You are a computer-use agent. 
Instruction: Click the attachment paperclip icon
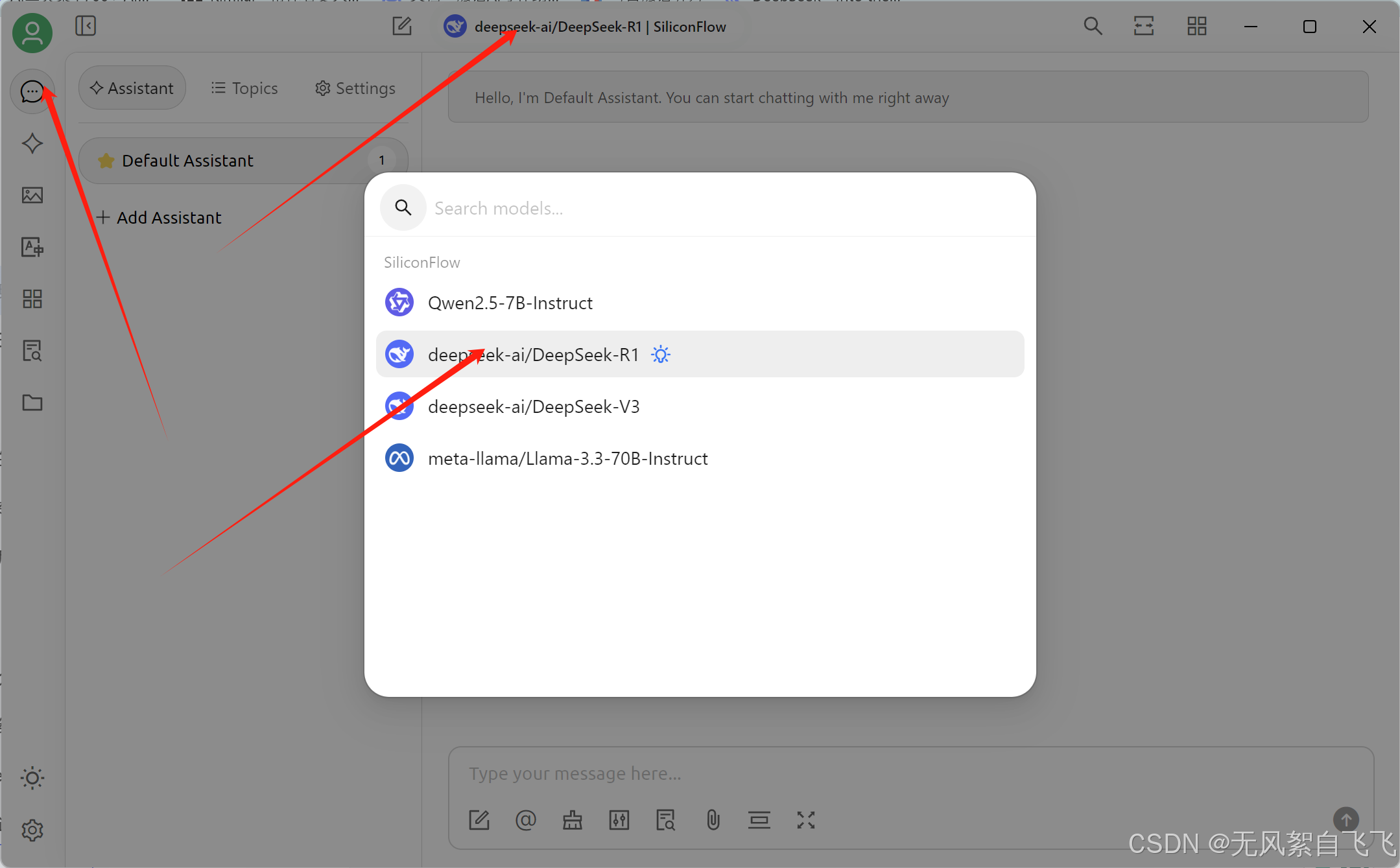click(x=713, y=820)
